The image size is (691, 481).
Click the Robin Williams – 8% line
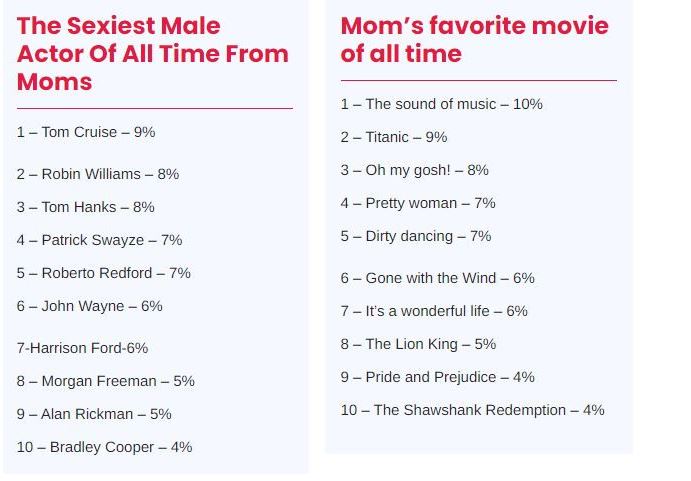(x=98, y=174)
